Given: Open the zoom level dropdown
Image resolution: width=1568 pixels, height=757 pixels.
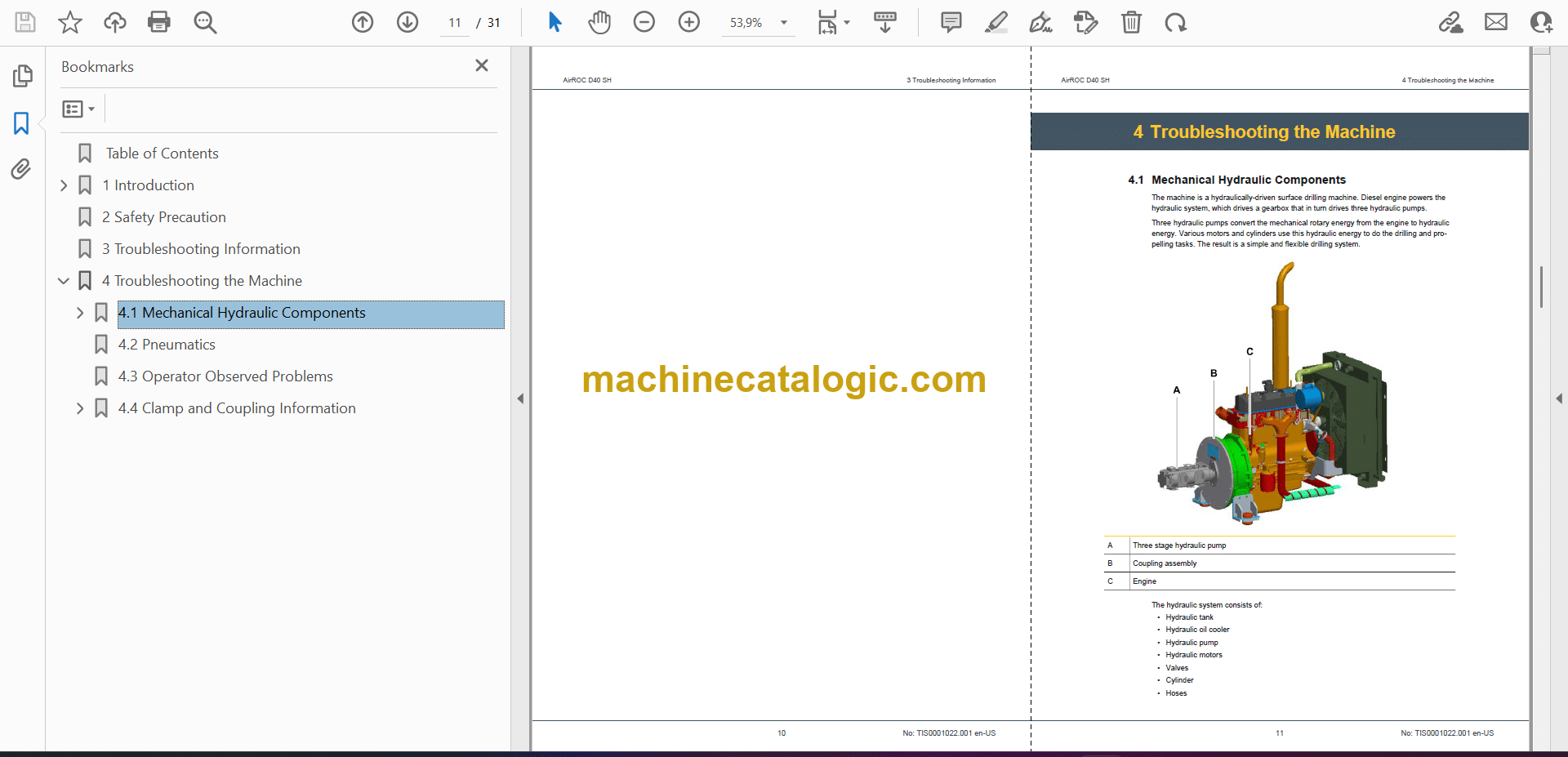Looking at the screenshot, I should tap(784, 23).
